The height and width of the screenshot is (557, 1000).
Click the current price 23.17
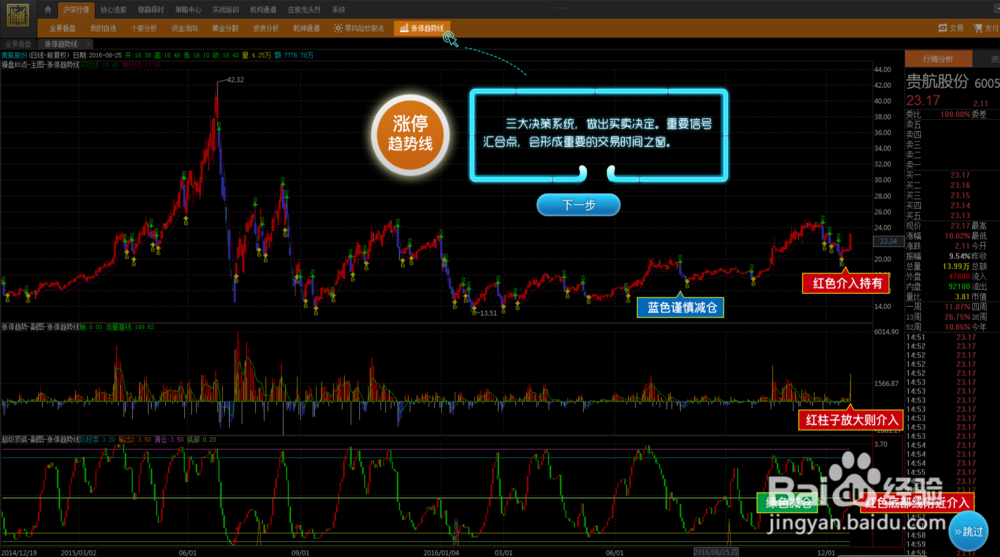923,101
